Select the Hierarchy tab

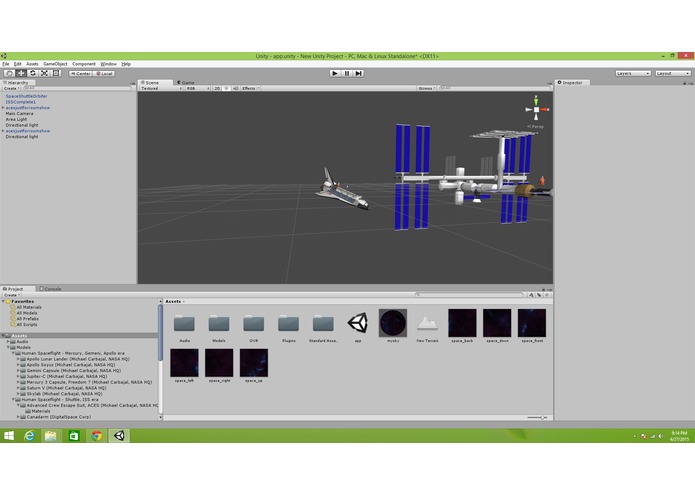point(18,82)
